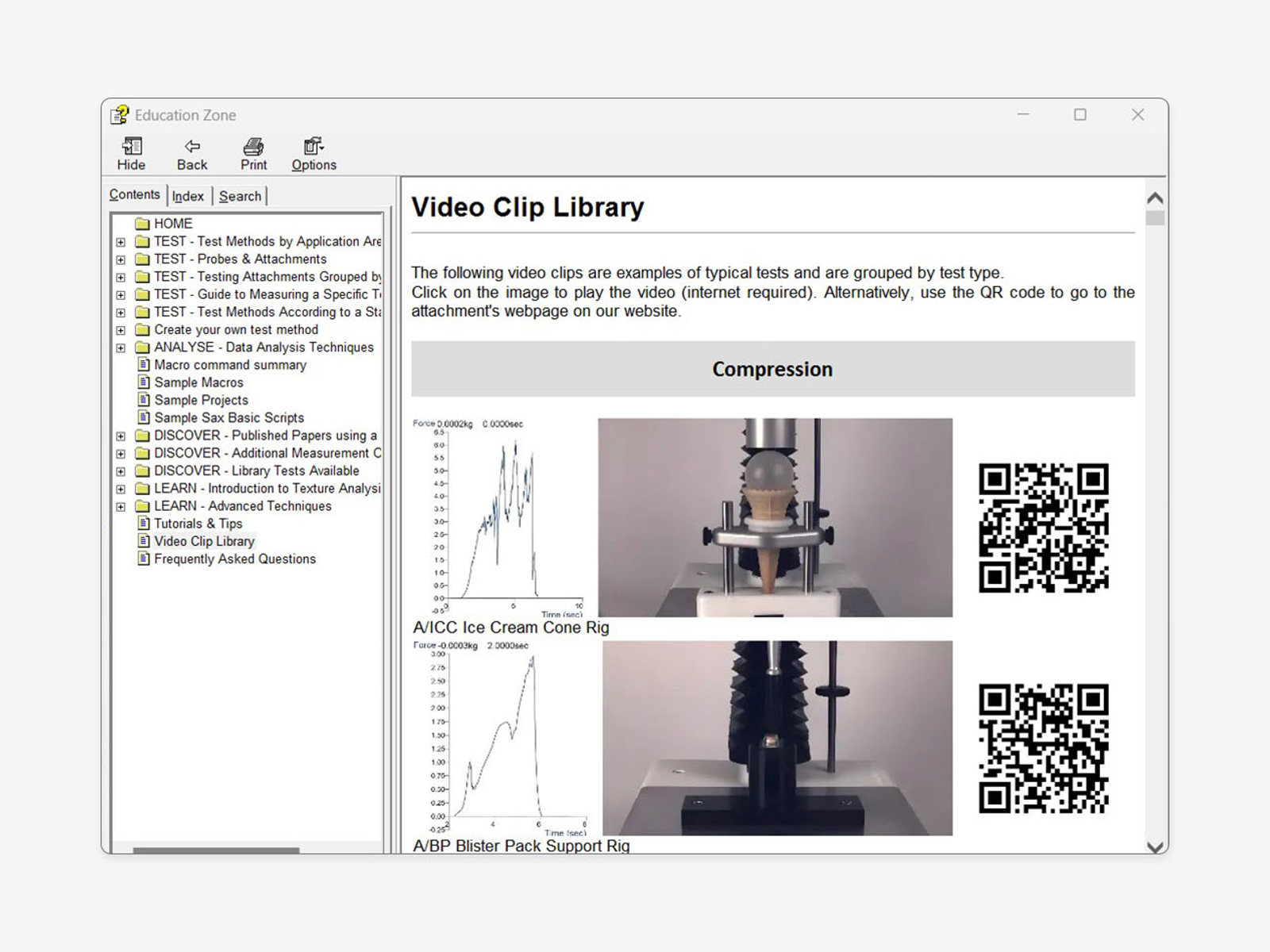
Task: Maximize the Education Zone window
Action: point(1080,115)
